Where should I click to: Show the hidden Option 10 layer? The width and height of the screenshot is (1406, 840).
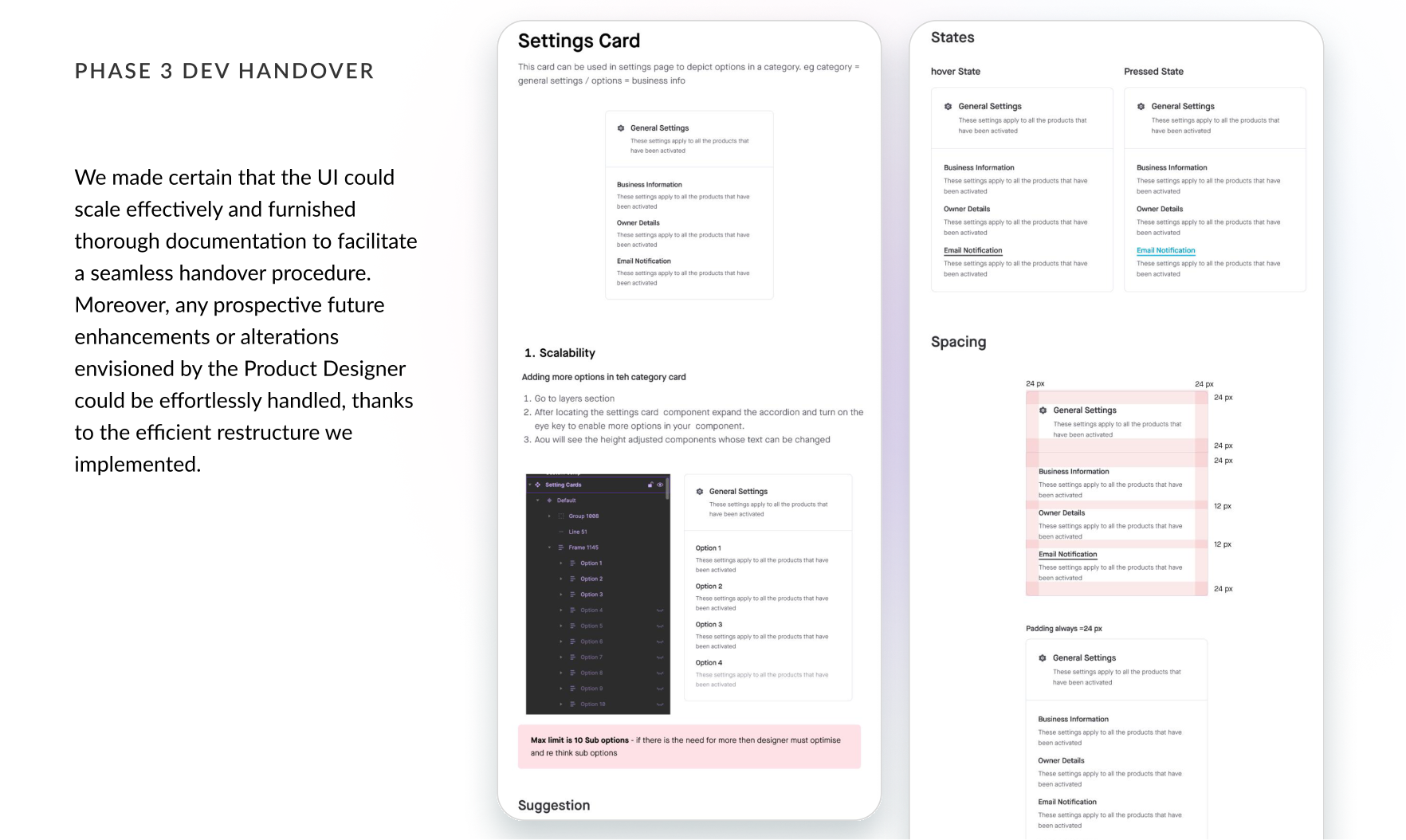[x=660, y=704]
